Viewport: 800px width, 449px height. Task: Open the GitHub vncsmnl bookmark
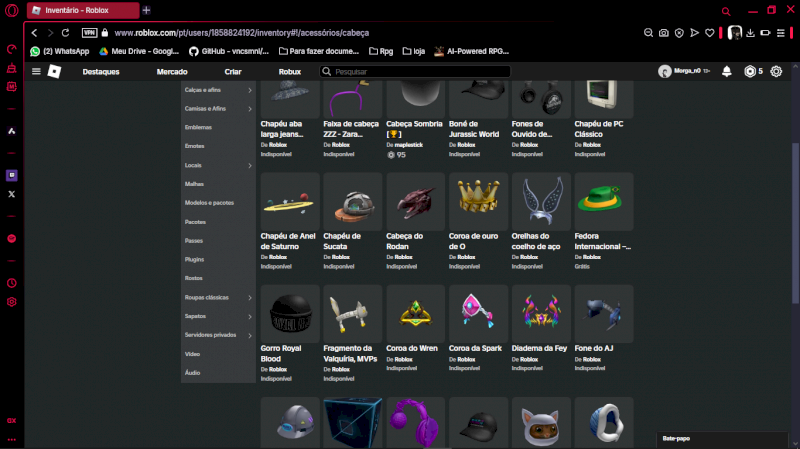229,51
